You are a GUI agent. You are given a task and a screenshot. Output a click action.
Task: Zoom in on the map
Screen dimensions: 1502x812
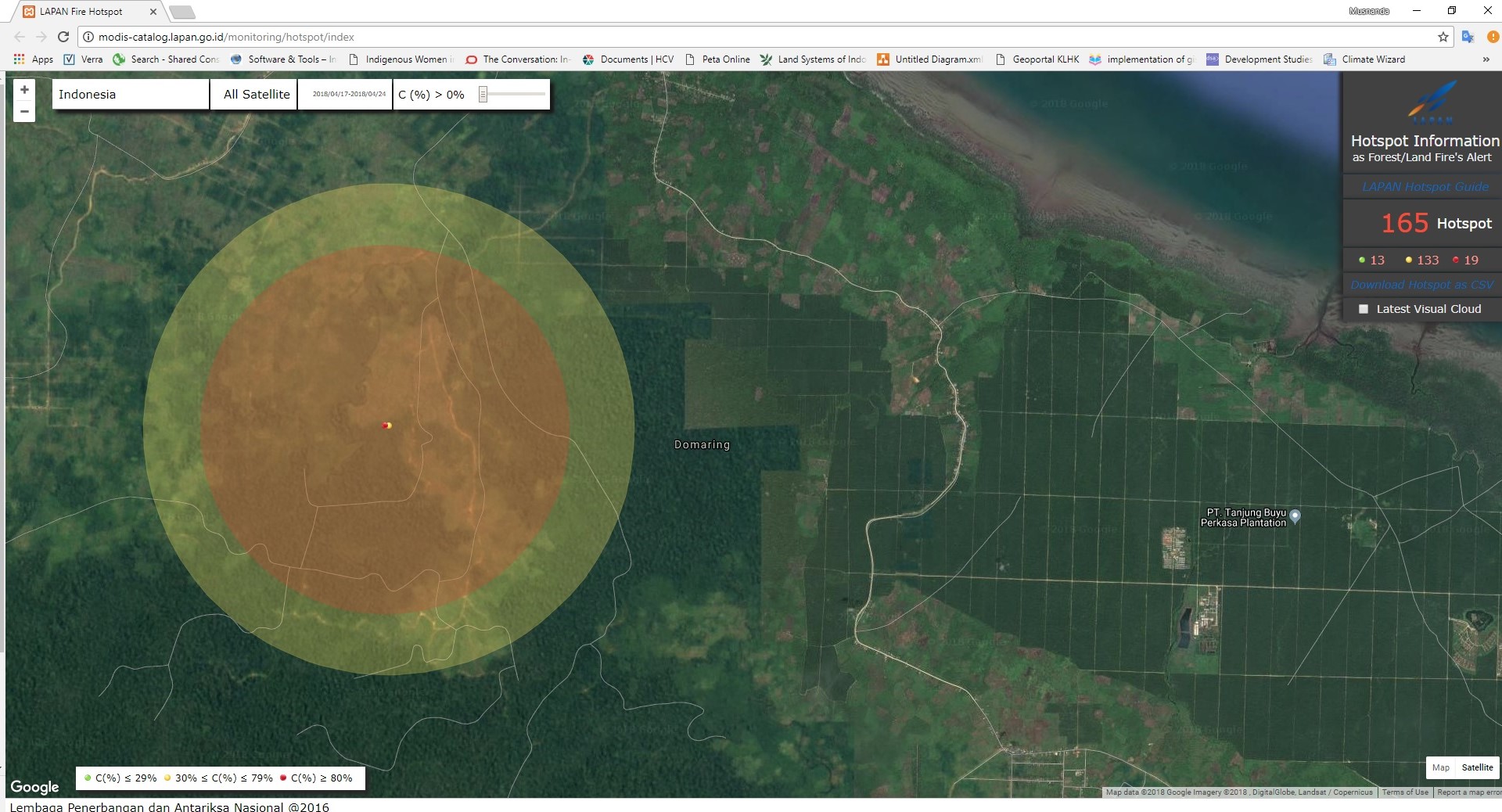coord(24,90)
